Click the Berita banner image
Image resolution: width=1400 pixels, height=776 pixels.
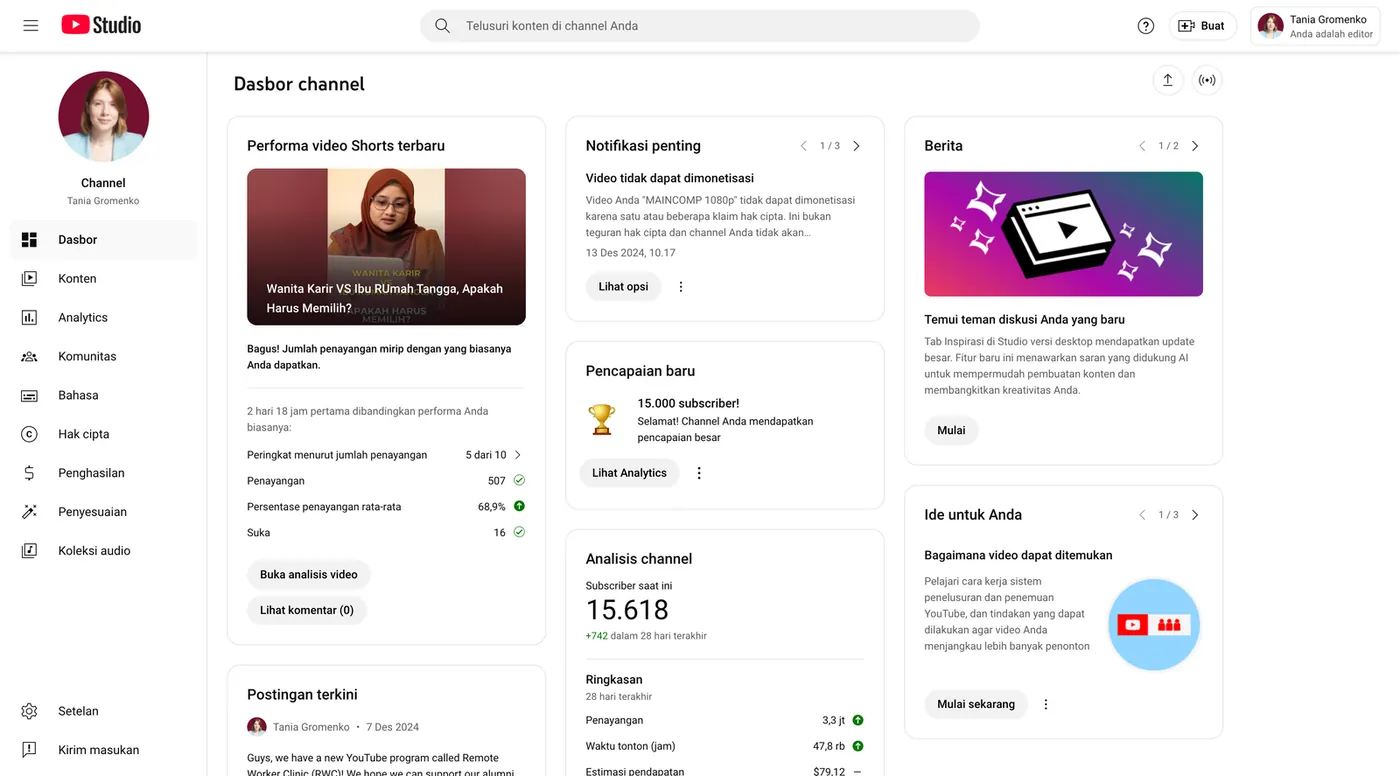coord(1063,234)
